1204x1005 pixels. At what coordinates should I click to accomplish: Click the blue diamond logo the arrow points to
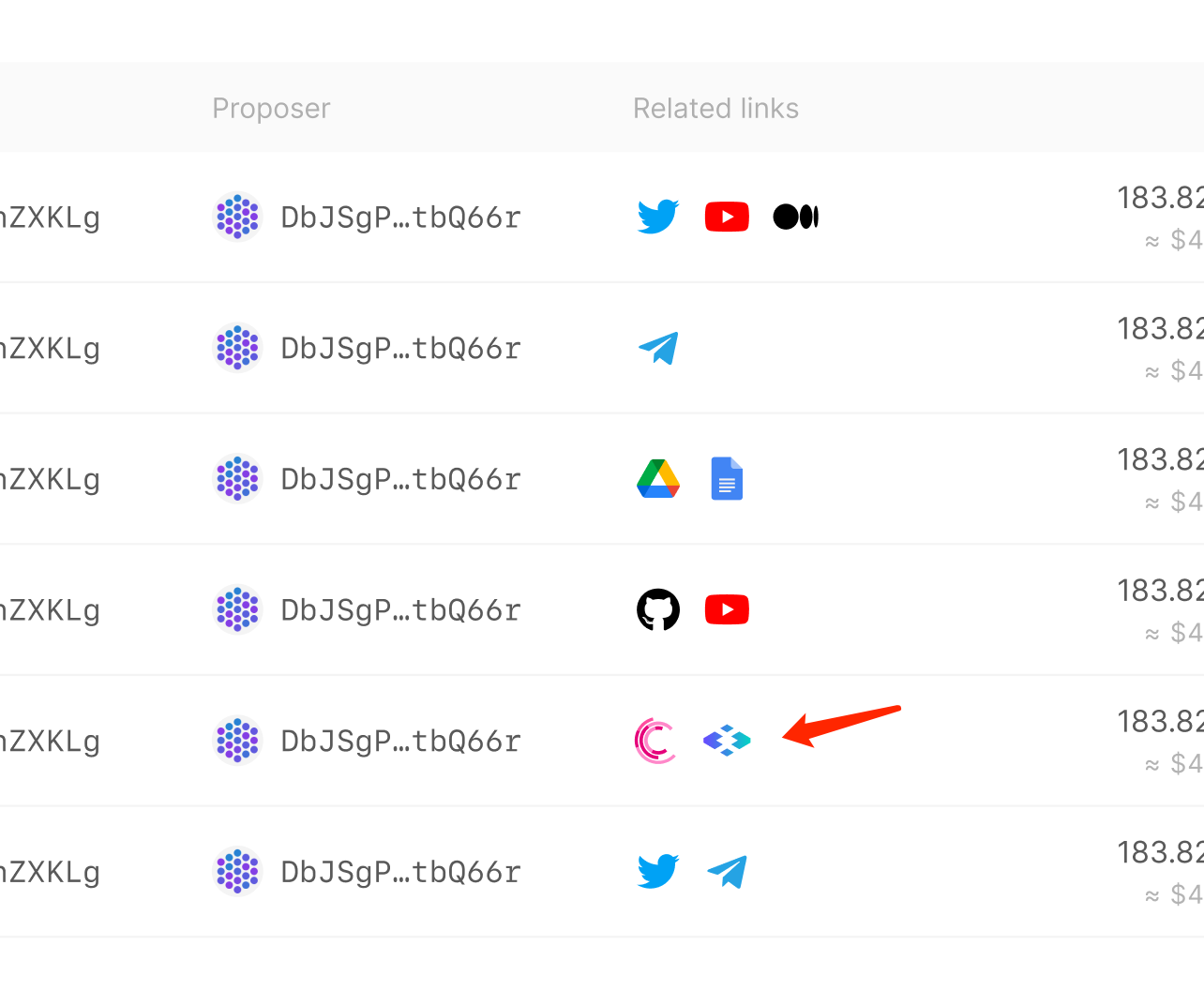tap(727, 740)
